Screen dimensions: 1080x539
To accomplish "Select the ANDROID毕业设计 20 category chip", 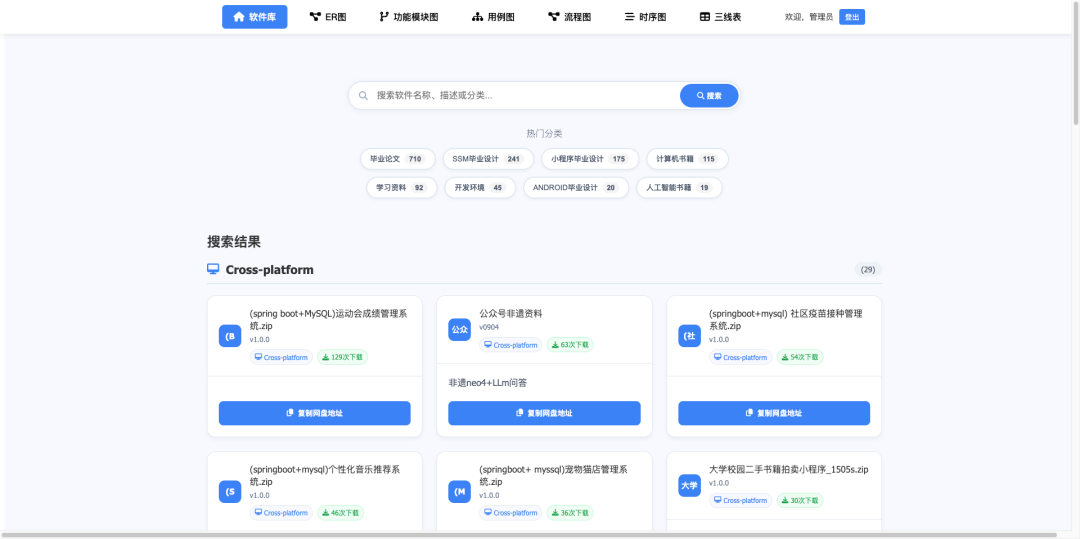I will 576,187.
